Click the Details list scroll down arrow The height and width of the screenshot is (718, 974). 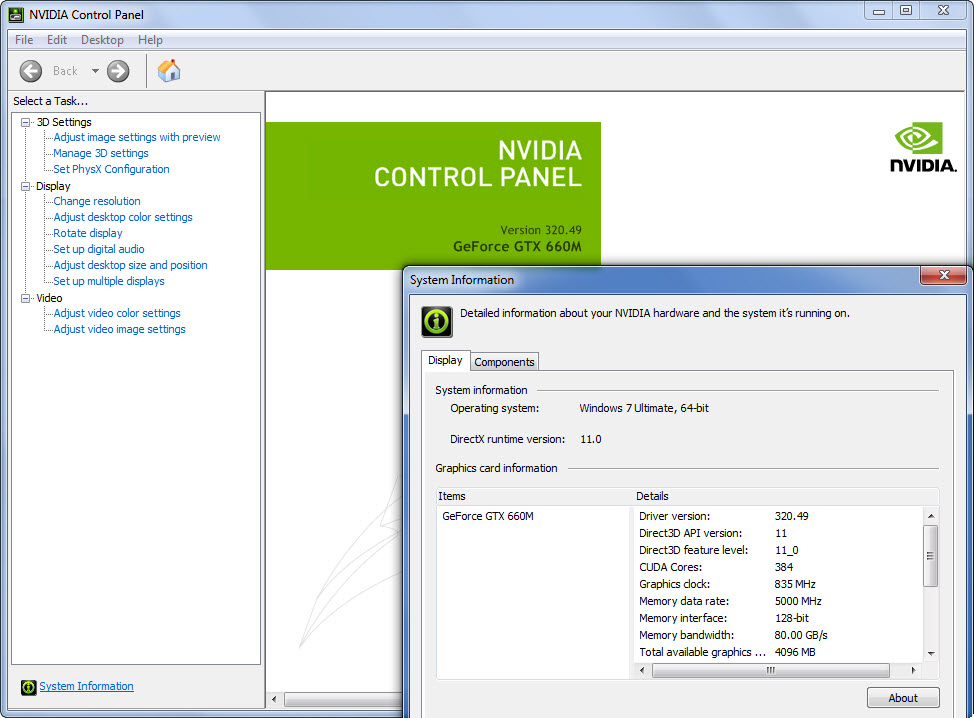click(931, 653)
